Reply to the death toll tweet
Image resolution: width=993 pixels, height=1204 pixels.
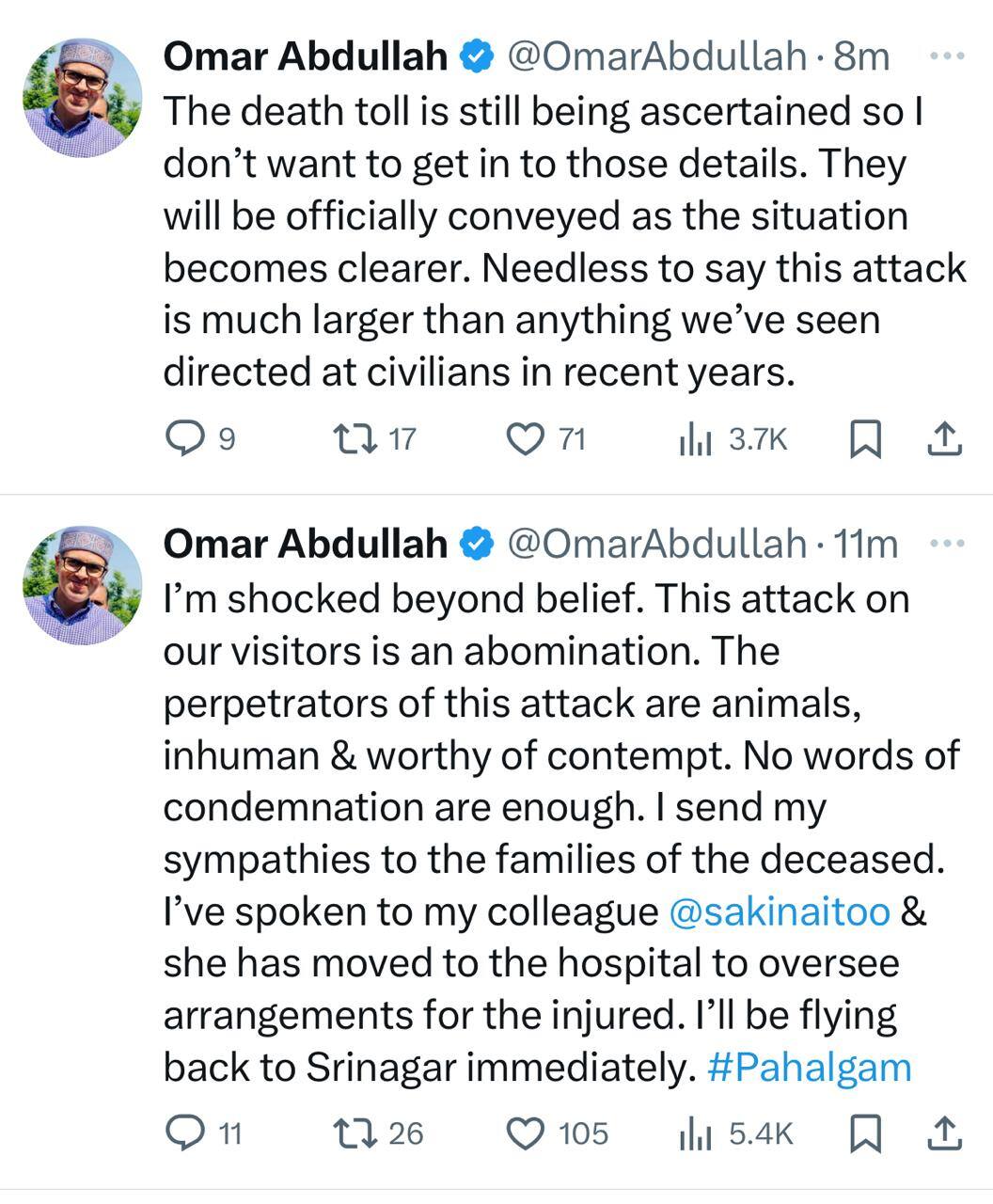click(x=184, y=438)
